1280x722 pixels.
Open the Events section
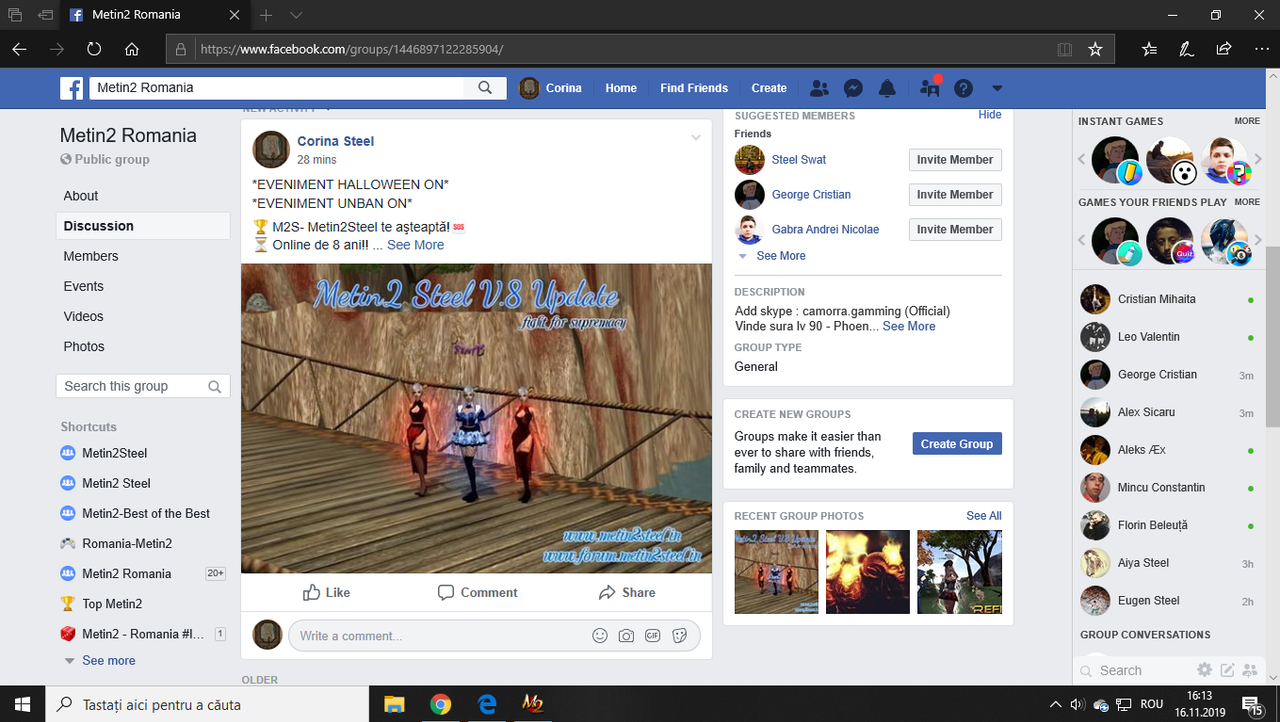point(84,286)
